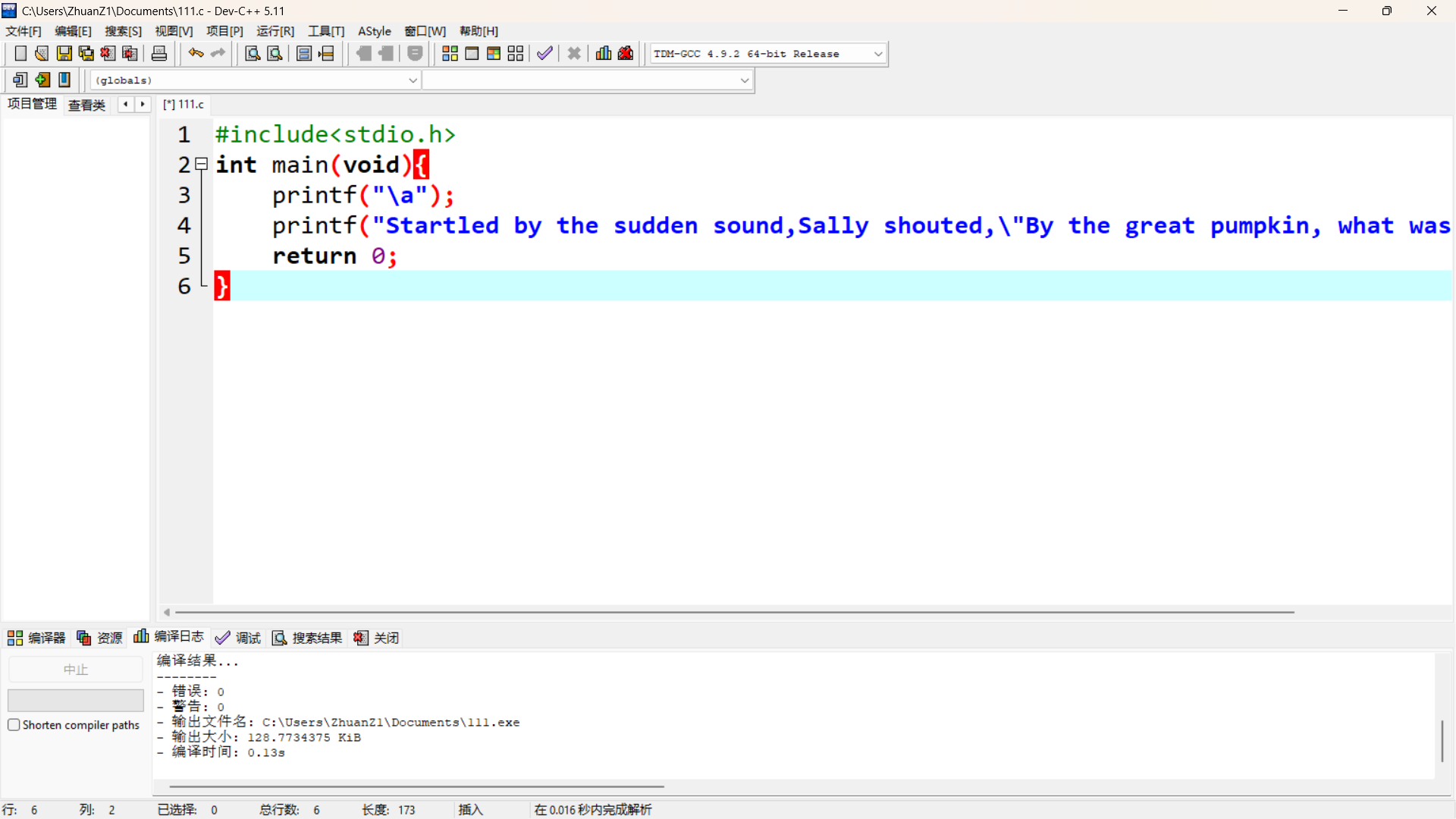Open the TDM-GCC compiler selection dropdown
The height and width of the screenshot is (819, 1456).
[x=877, y=54]
